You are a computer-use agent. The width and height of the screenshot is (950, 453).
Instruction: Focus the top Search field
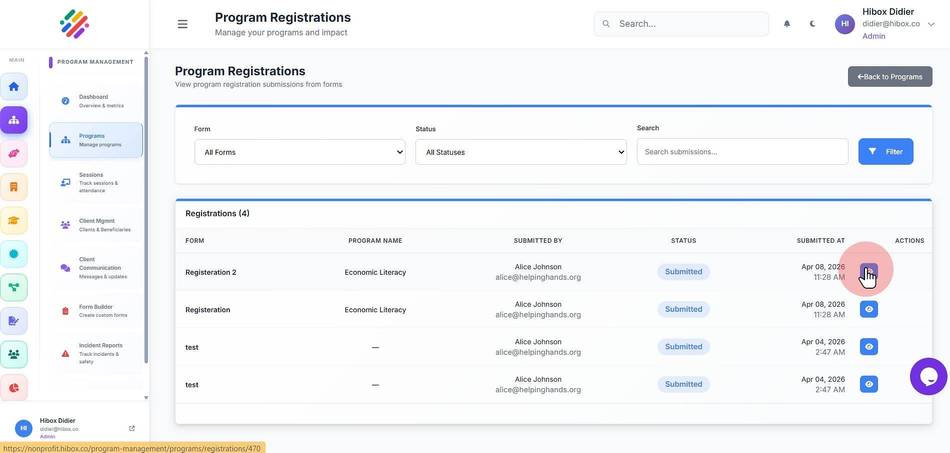coord(681,24)
